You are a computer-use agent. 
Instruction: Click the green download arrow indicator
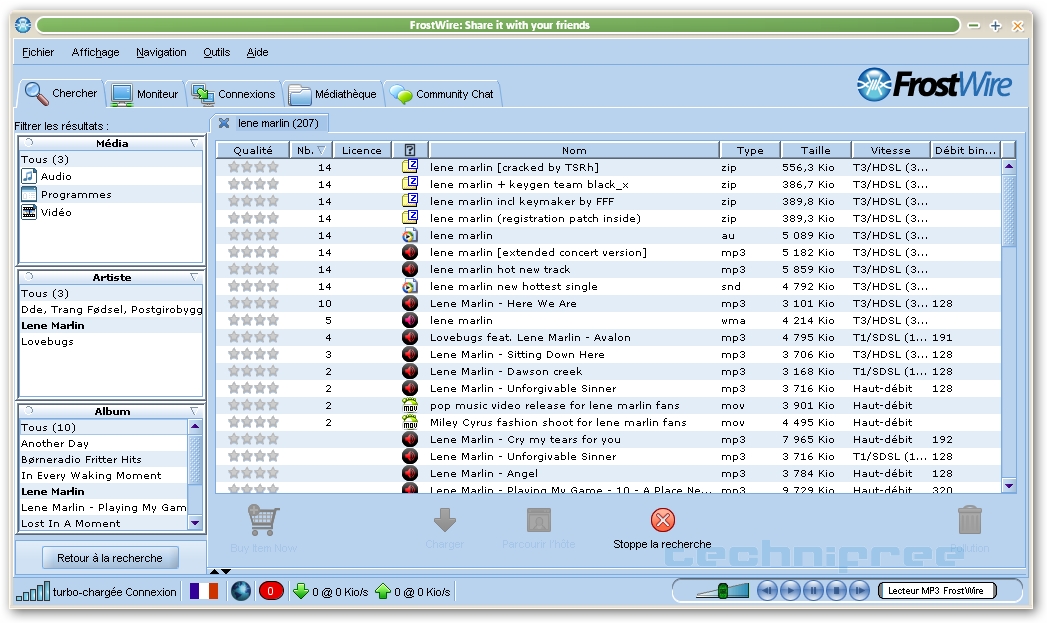pyautogui.click(x=301, y=591)
